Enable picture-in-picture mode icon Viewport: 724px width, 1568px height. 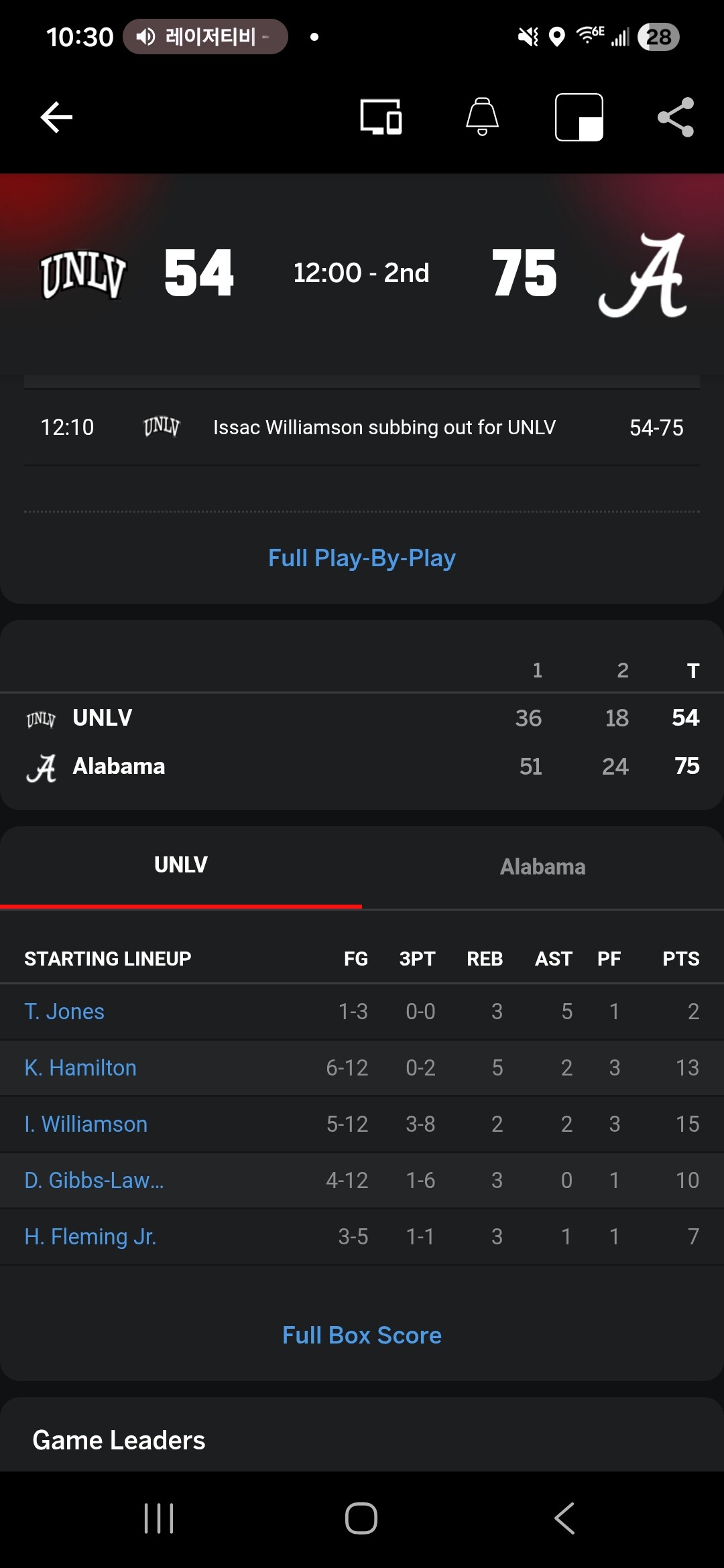[579, 118]
